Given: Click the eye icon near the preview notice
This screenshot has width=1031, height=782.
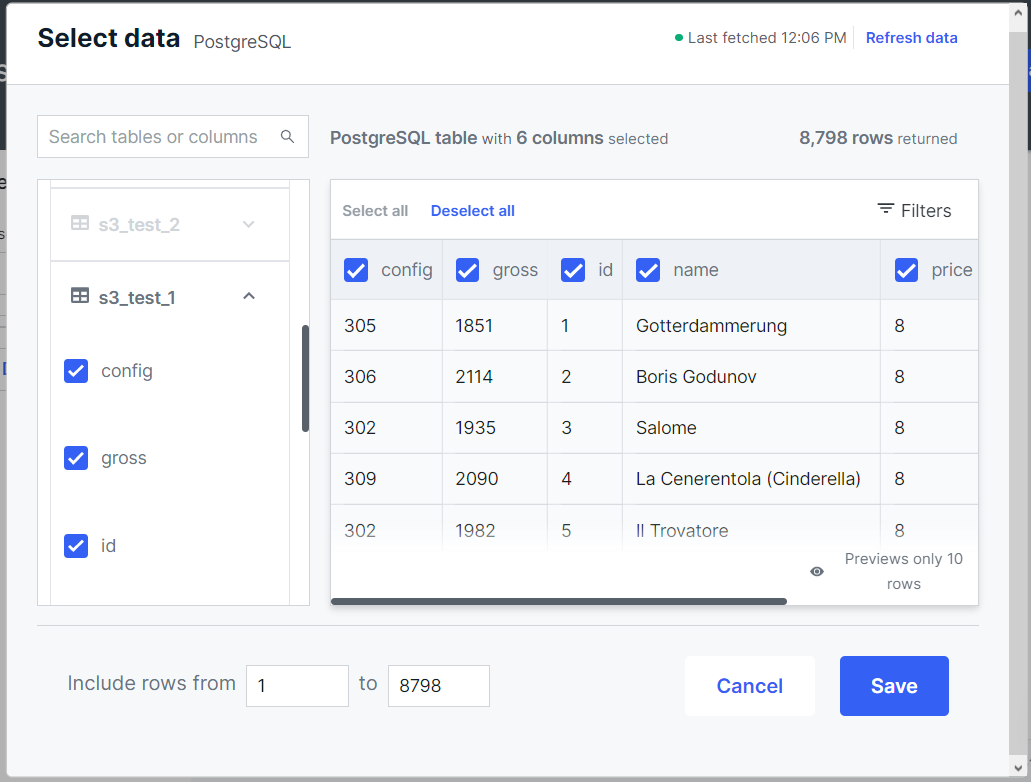Looking at the screenshot, I should [816, 570].
